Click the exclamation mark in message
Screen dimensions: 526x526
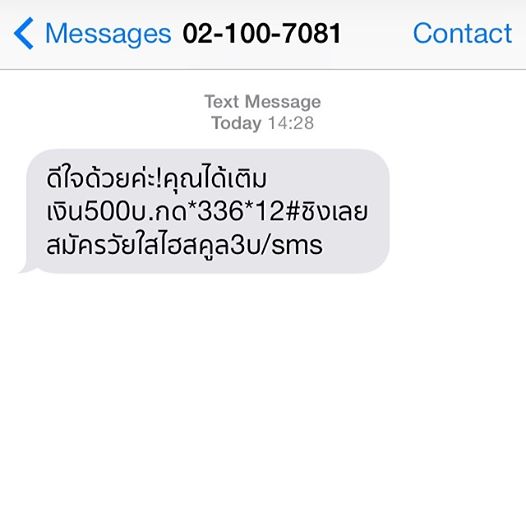[160, 179]
